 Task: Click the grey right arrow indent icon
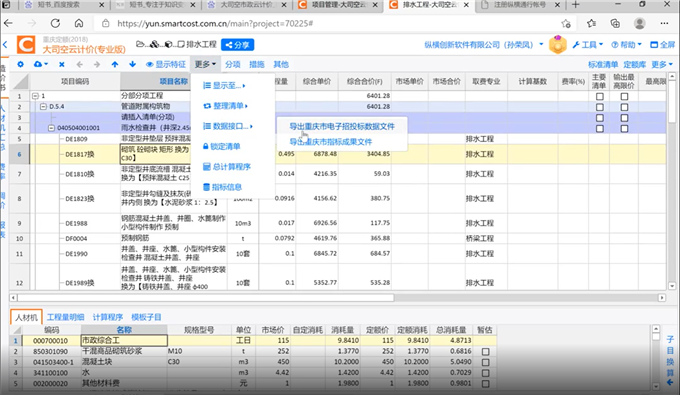(x=97, y=64)
